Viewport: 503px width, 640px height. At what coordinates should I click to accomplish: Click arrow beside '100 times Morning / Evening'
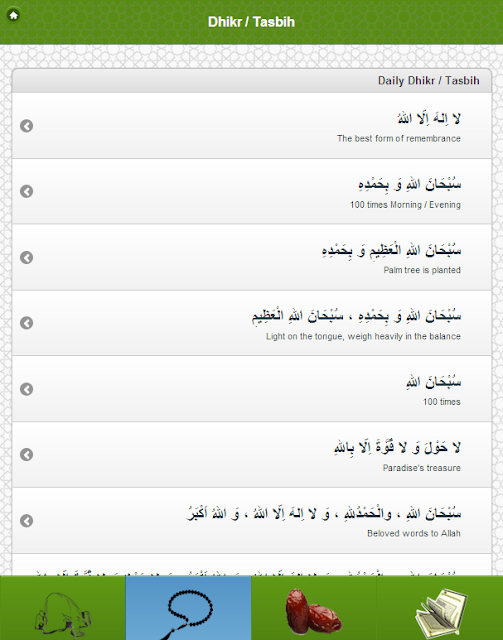(27, 191)
